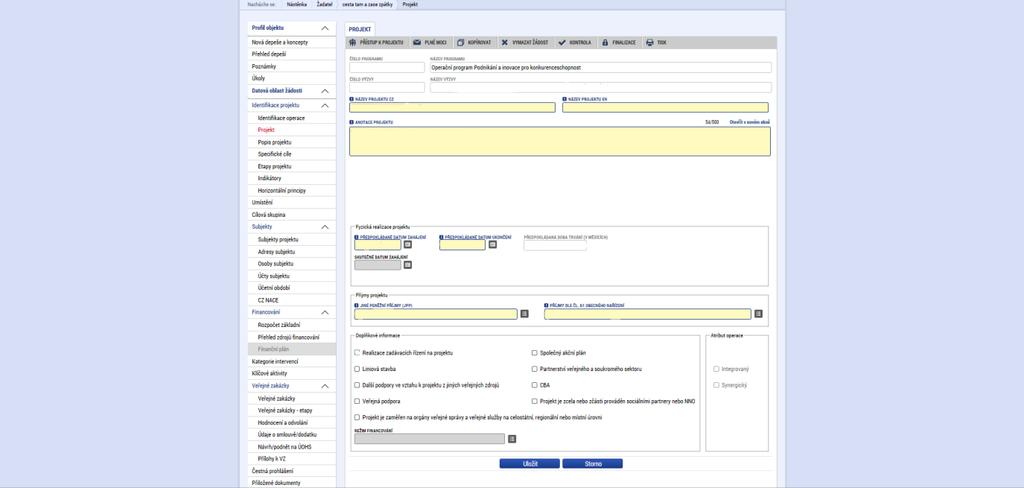Image resolution: width=1024 pixels, height=488 pixels.
Task: Click Předpokládané datum zahájení date field
Action: [x=377, y=245]
